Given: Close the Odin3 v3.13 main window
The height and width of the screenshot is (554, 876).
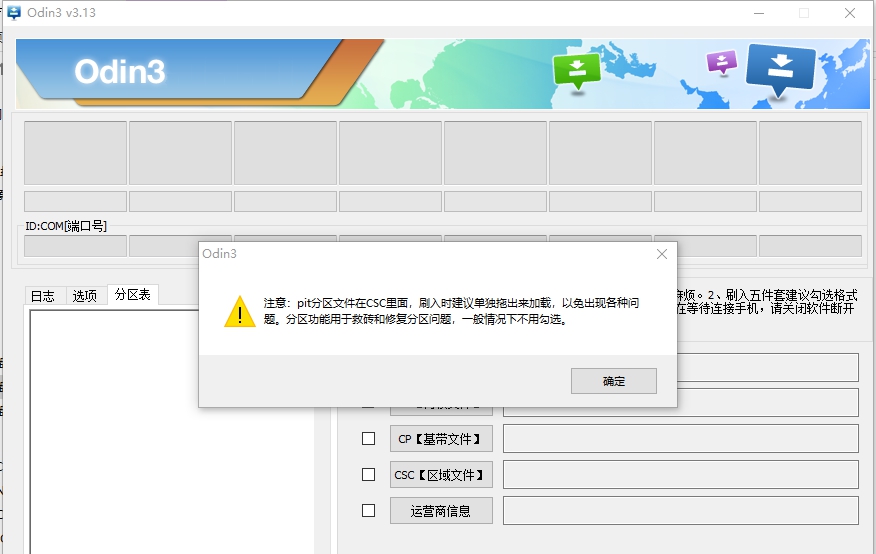Looking at the screenshot, I should tap(850, 13).
